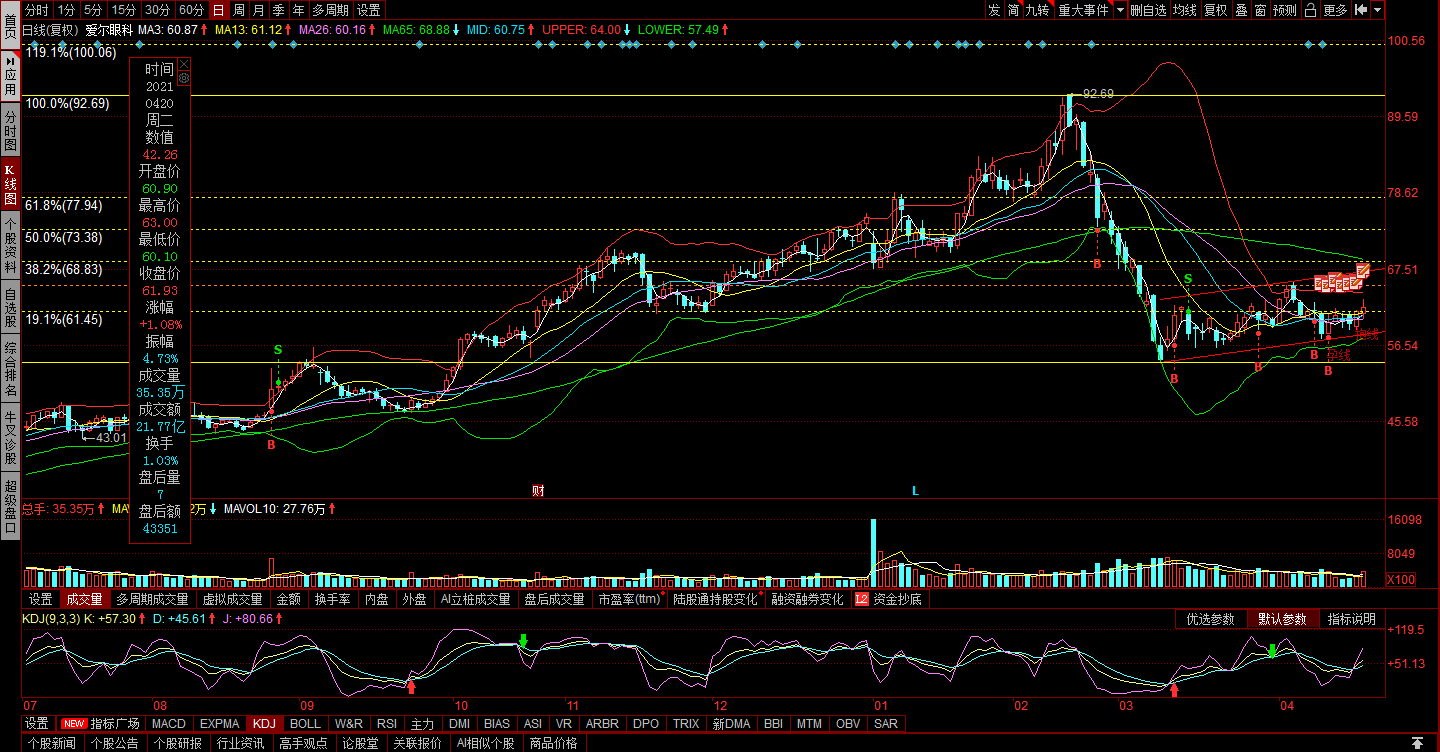Open the 个股新闻 stock news link

[x=52, y=743]
